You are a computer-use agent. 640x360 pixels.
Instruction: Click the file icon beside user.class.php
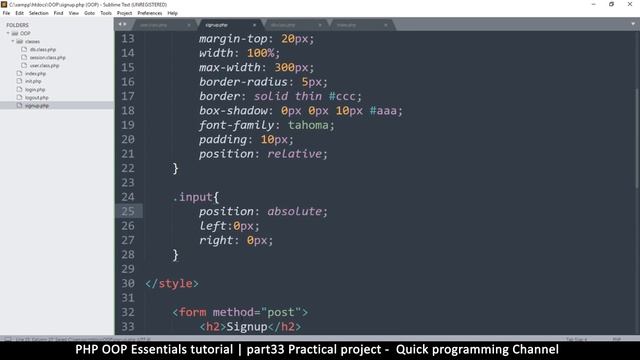click(x=24, y=65)
